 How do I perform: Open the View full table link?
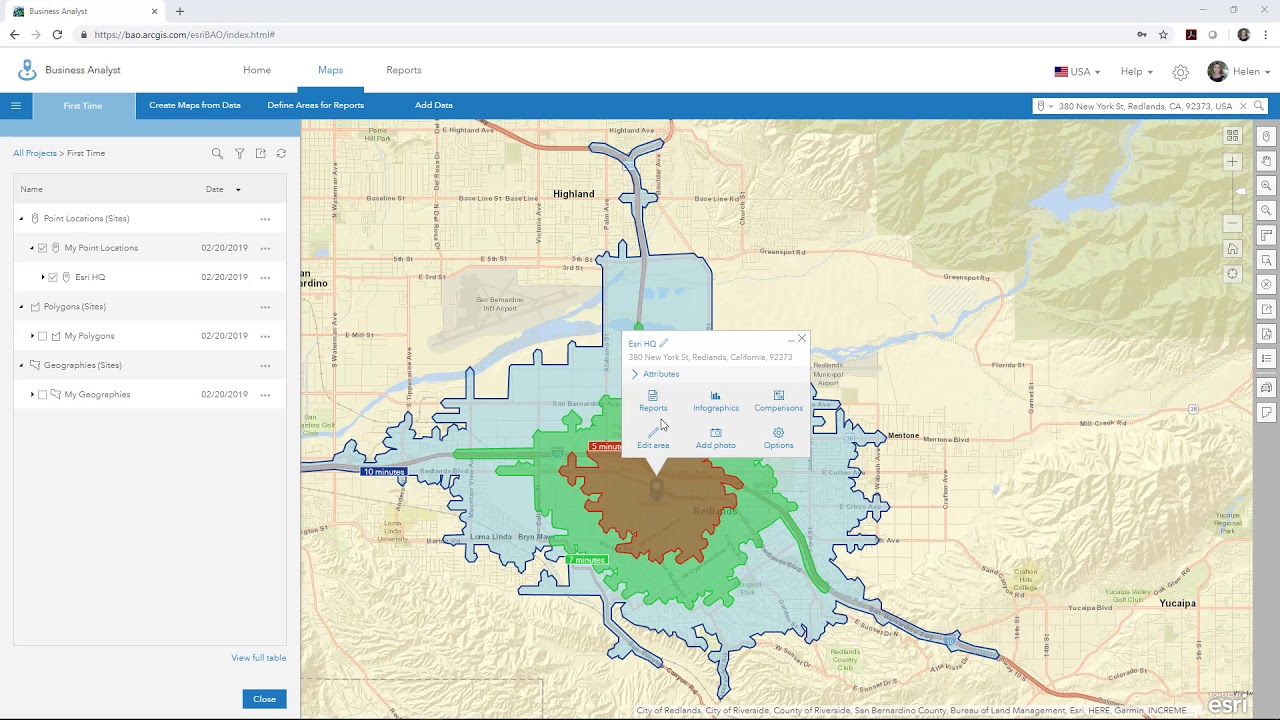coord(259,658)
